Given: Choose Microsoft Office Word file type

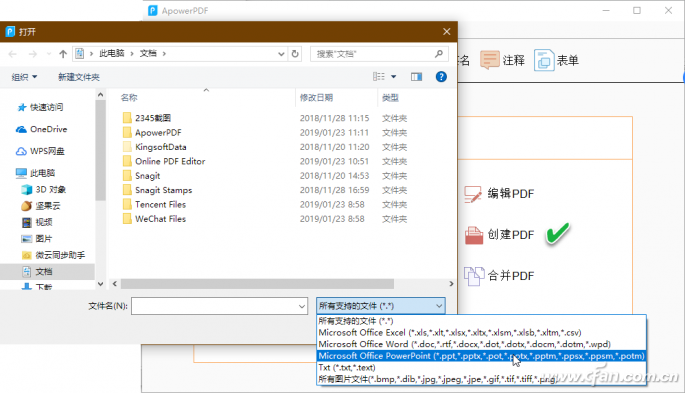Looking at the screenshot, I should 481,345.
